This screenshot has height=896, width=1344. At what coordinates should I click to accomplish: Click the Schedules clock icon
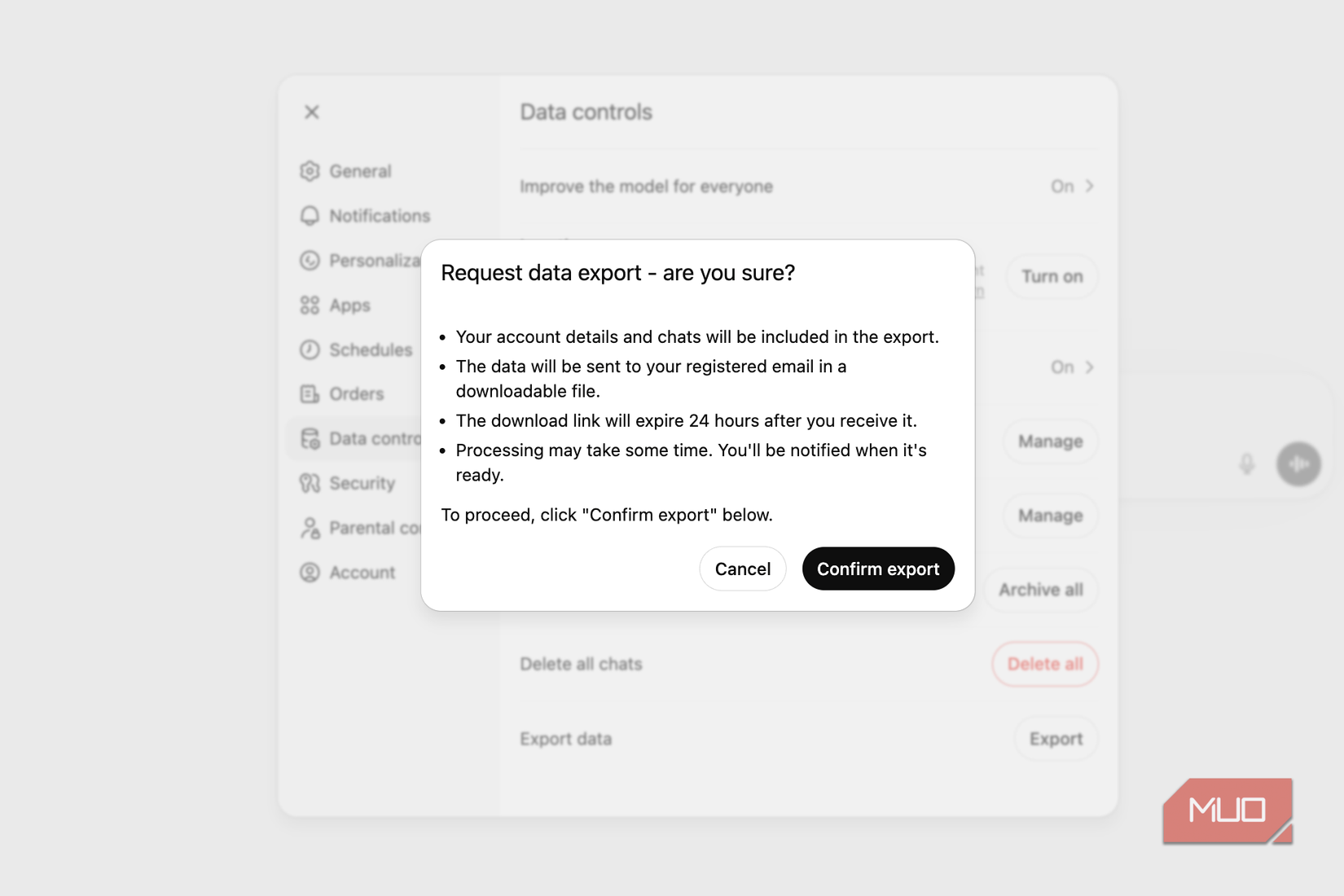(310, 350)
